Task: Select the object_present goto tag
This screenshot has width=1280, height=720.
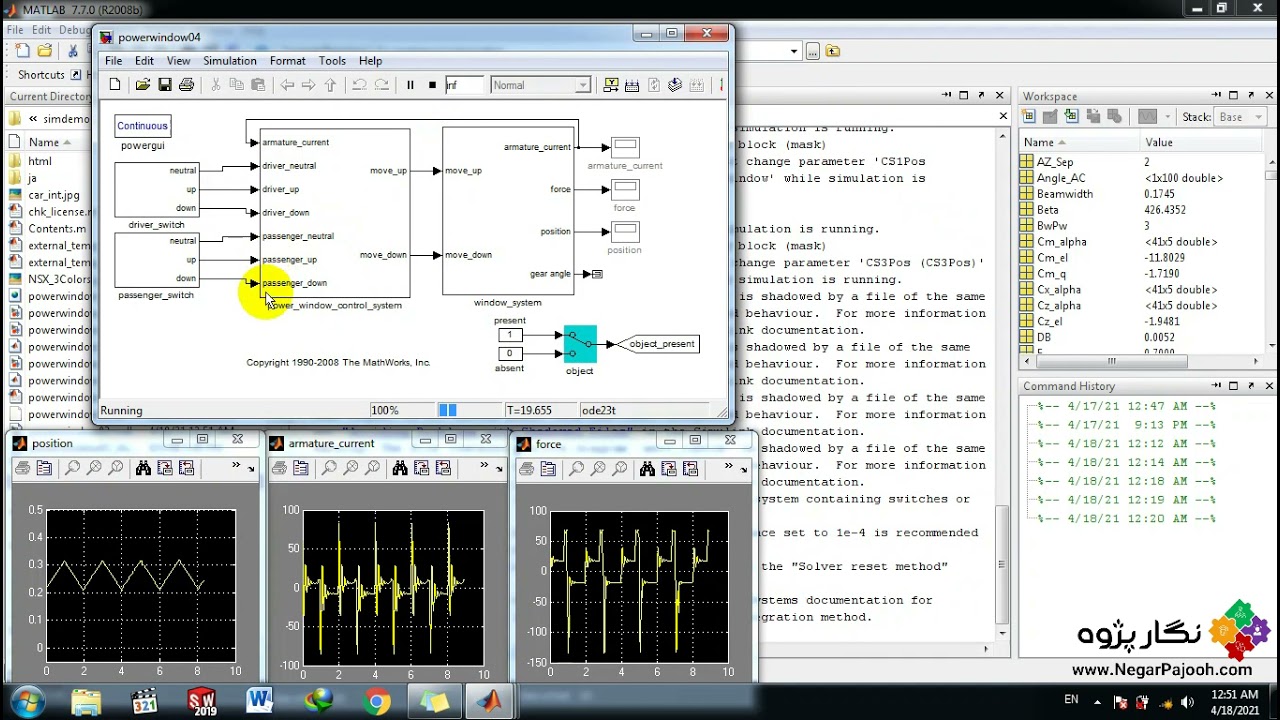Action: pos(659,344)
